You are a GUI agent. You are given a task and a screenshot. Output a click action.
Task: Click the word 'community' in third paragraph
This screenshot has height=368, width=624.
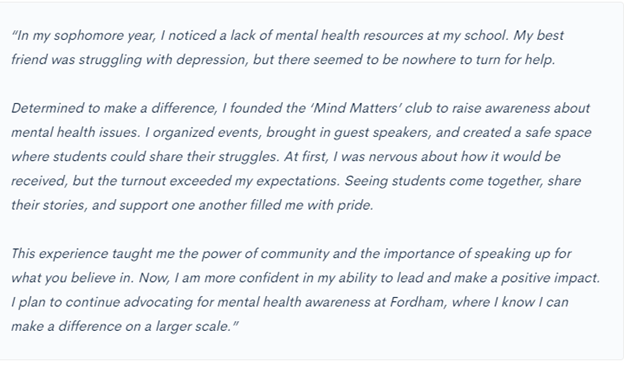coord(295,254)
